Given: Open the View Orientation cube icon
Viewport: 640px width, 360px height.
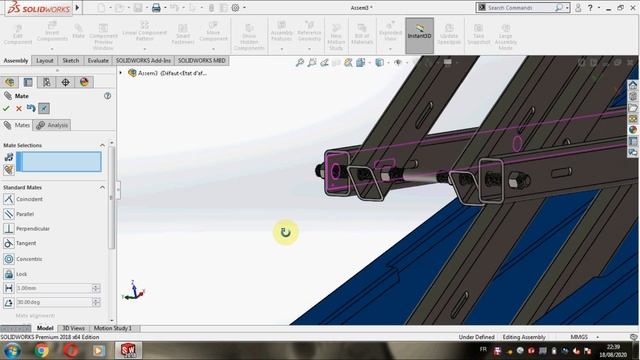Looking at the screenshot, I should (360, 62).
